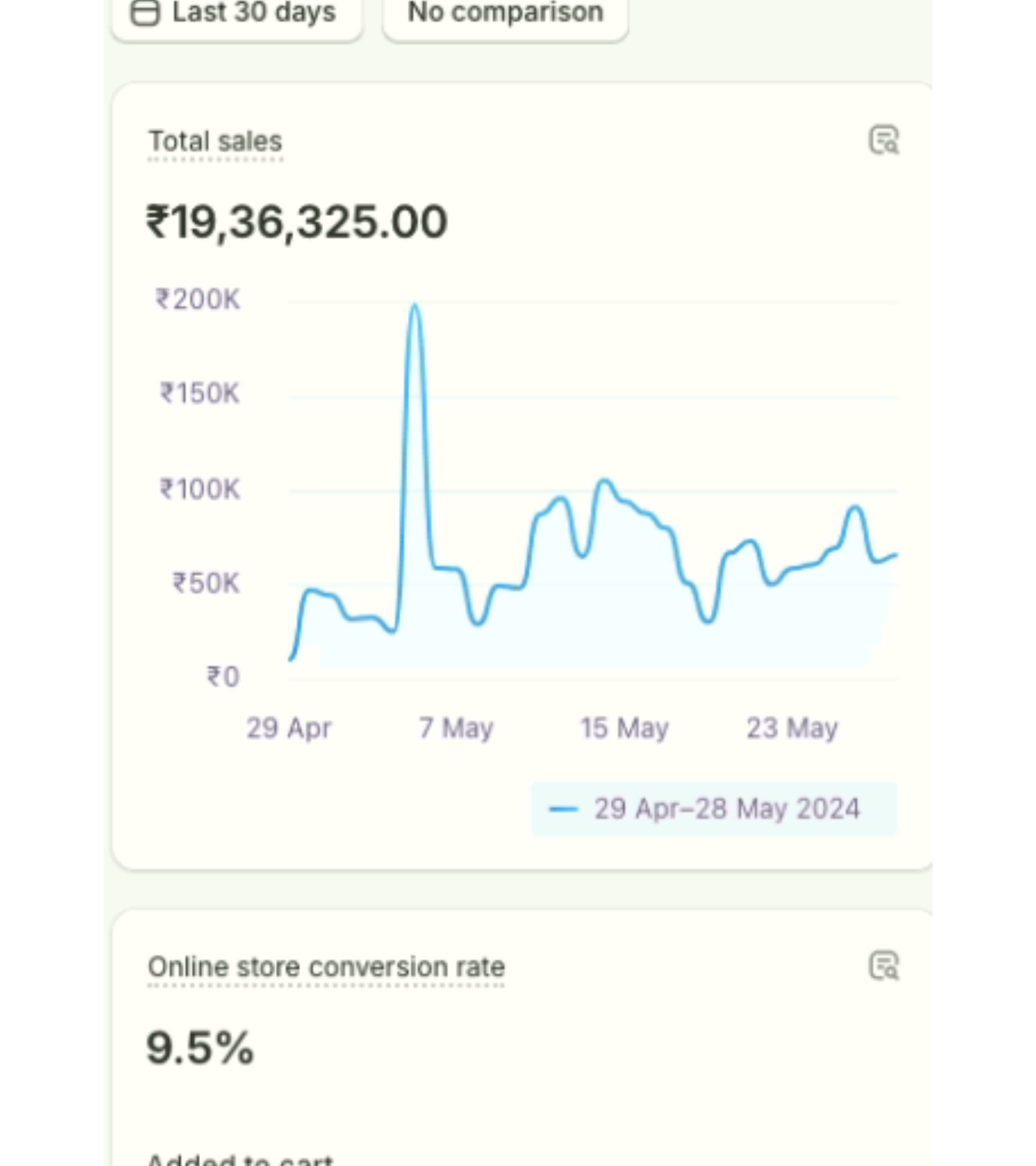Click the 9.5% conversion rate value
The height and width of the screenshot is (1166, 1036).
coord(199,1047)
